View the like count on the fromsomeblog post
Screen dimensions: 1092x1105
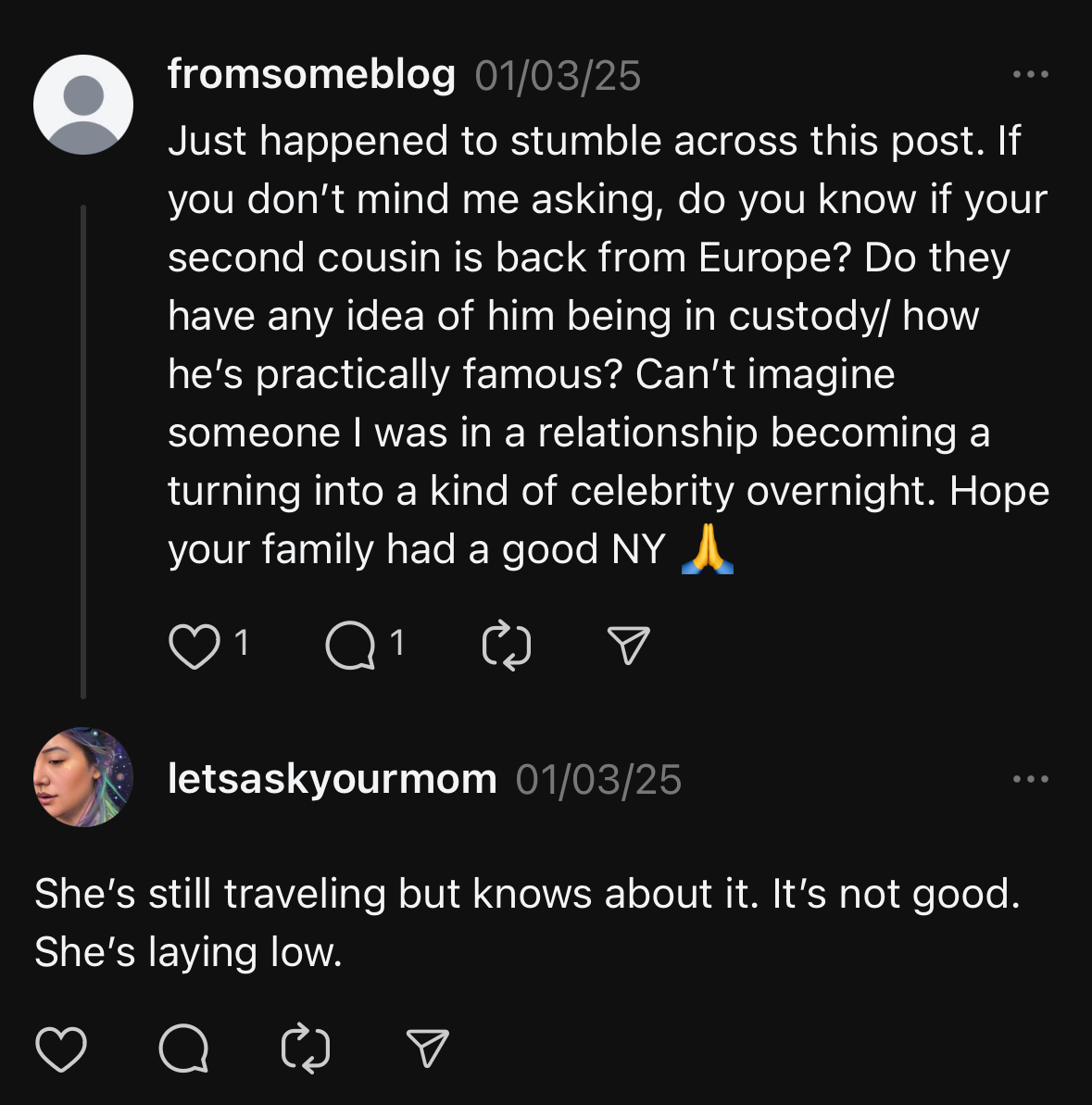tap(242, 643)
